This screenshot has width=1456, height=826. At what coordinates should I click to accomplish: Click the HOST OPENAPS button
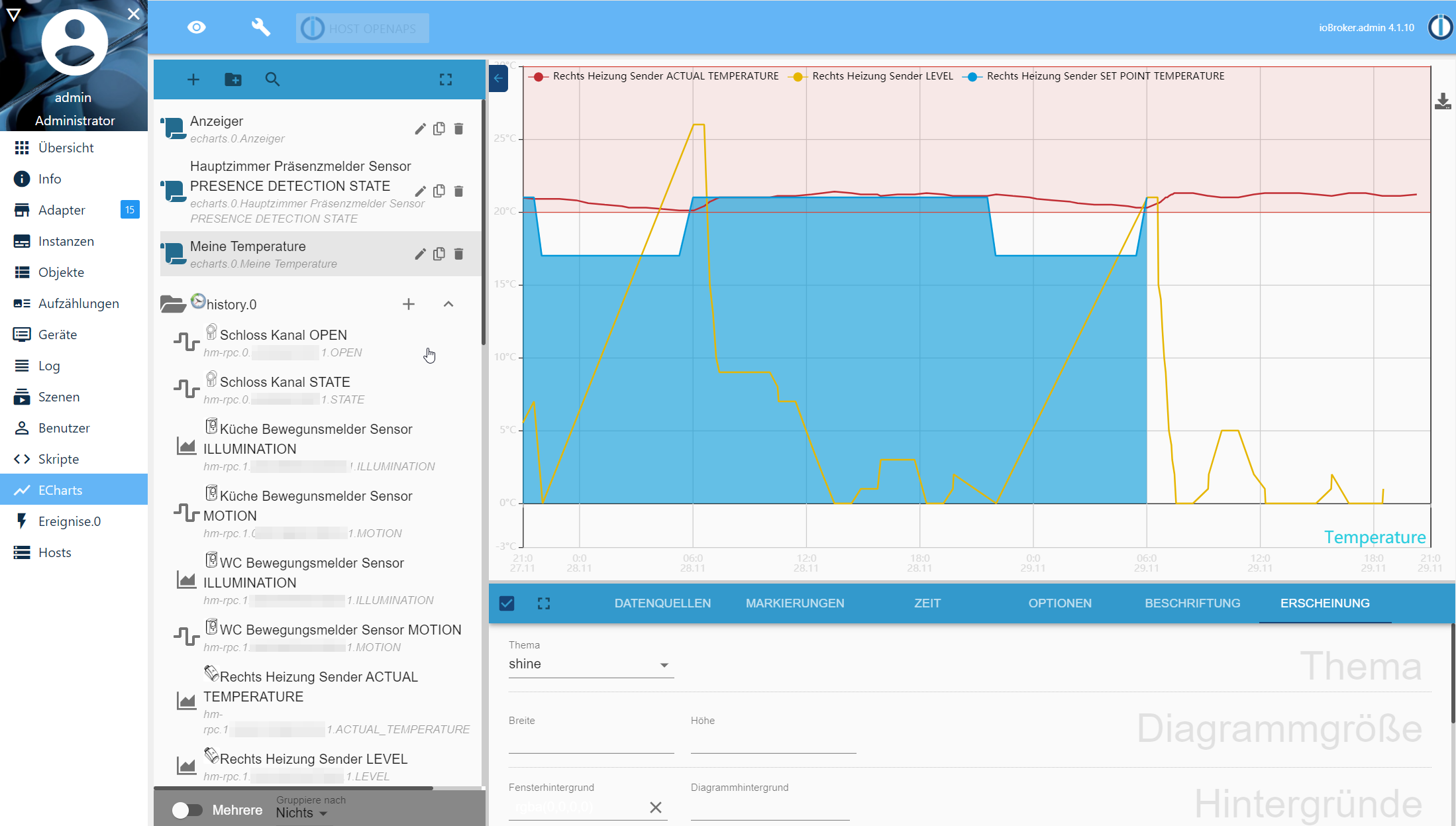(x=362, y=28)
